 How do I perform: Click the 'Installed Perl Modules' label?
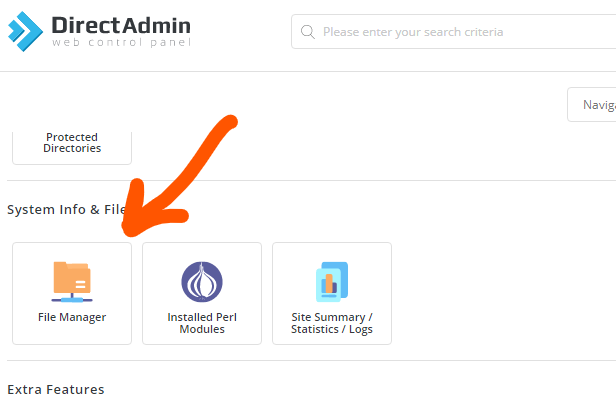click(x=202, y=323)
